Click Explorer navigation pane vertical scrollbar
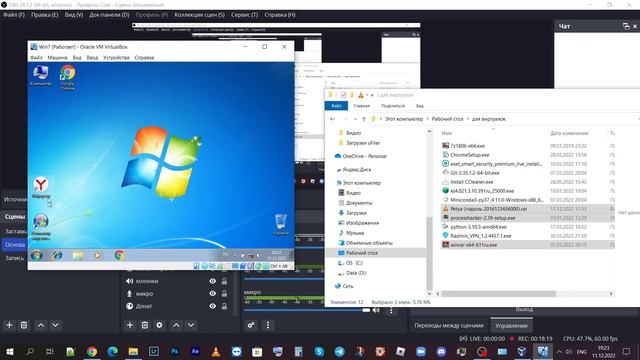This screenshot has height=360, width=640. [429, 253]
